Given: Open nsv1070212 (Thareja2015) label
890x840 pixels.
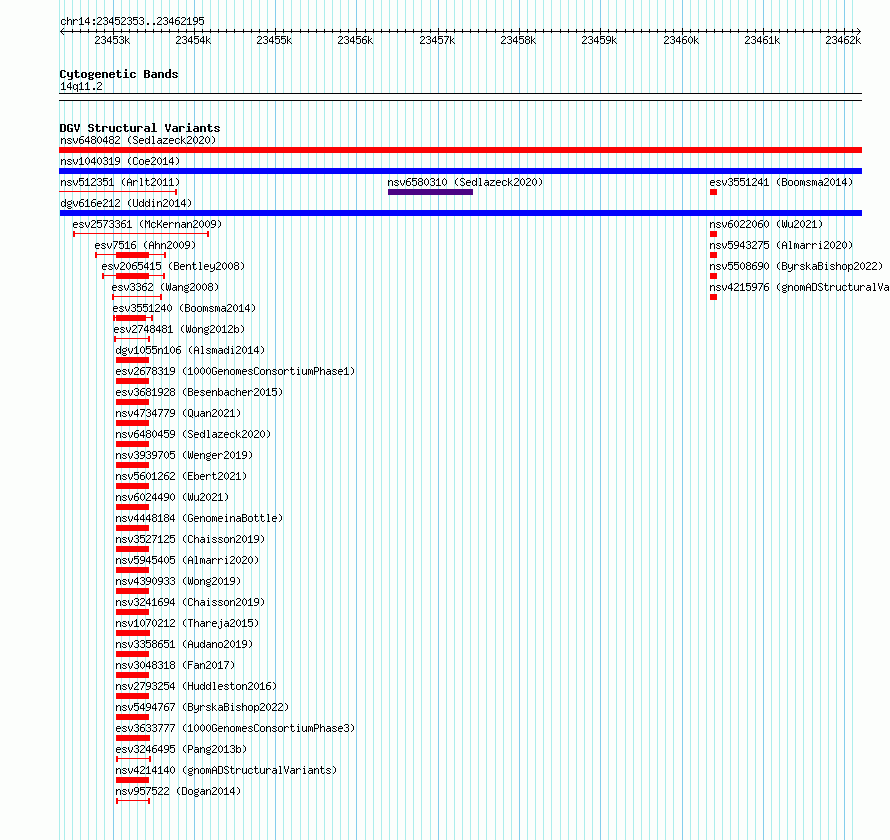Looking at the screenshot, I should pyautogui.click(x=187, y=623).
